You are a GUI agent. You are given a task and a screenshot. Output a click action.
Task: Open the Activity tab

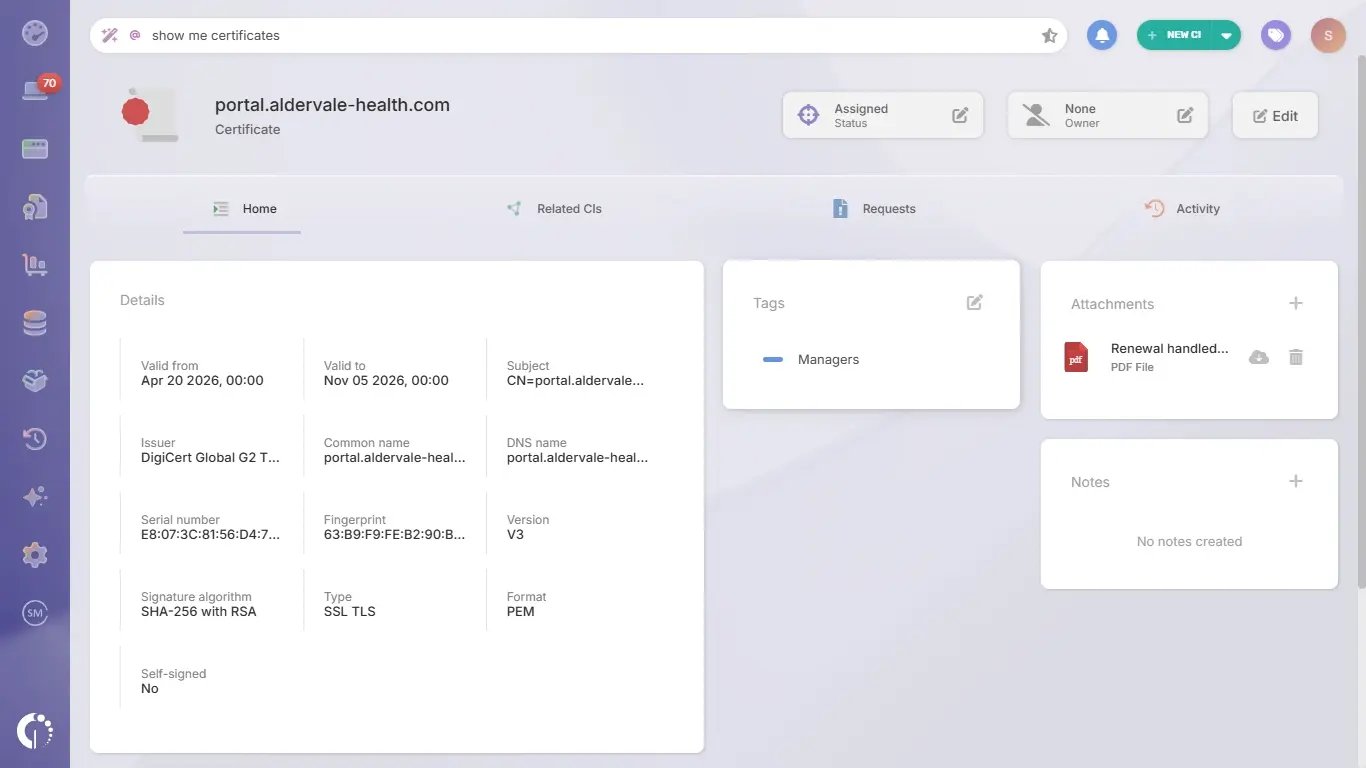pyautogui.click(x=1183, y=209)
